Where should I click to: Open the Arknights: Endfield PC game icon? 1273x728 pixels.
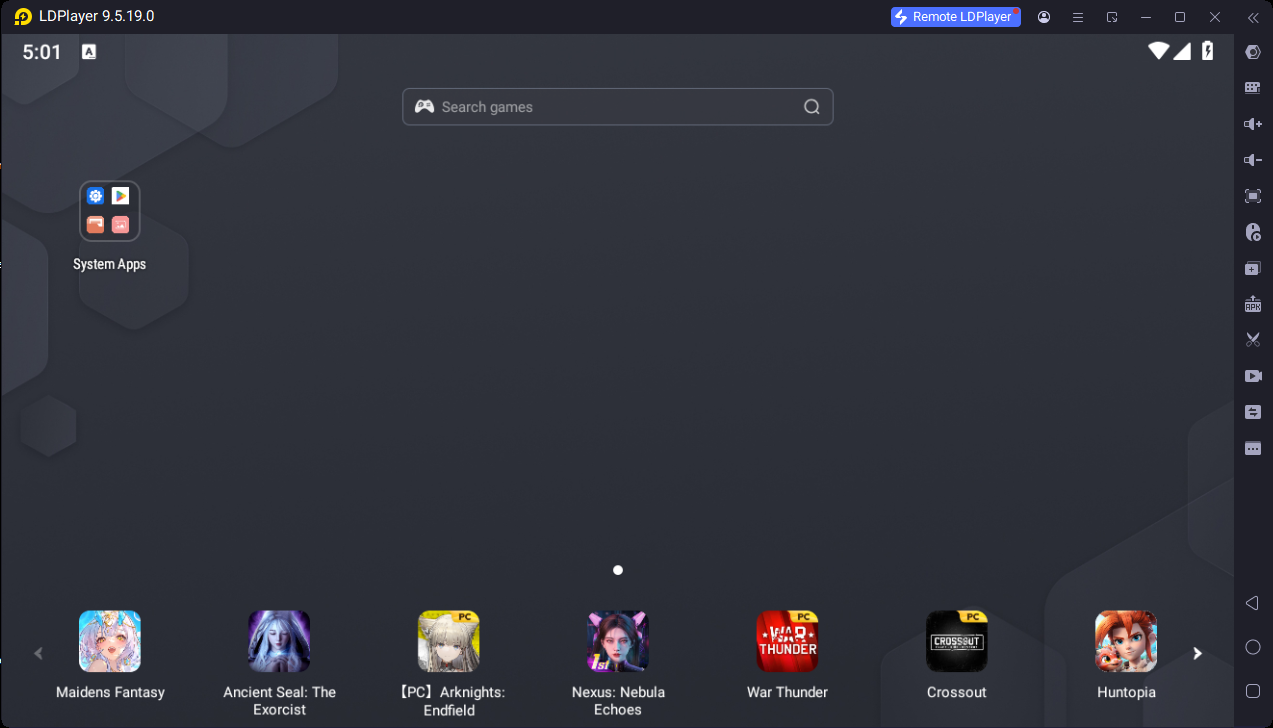(449, 641)
